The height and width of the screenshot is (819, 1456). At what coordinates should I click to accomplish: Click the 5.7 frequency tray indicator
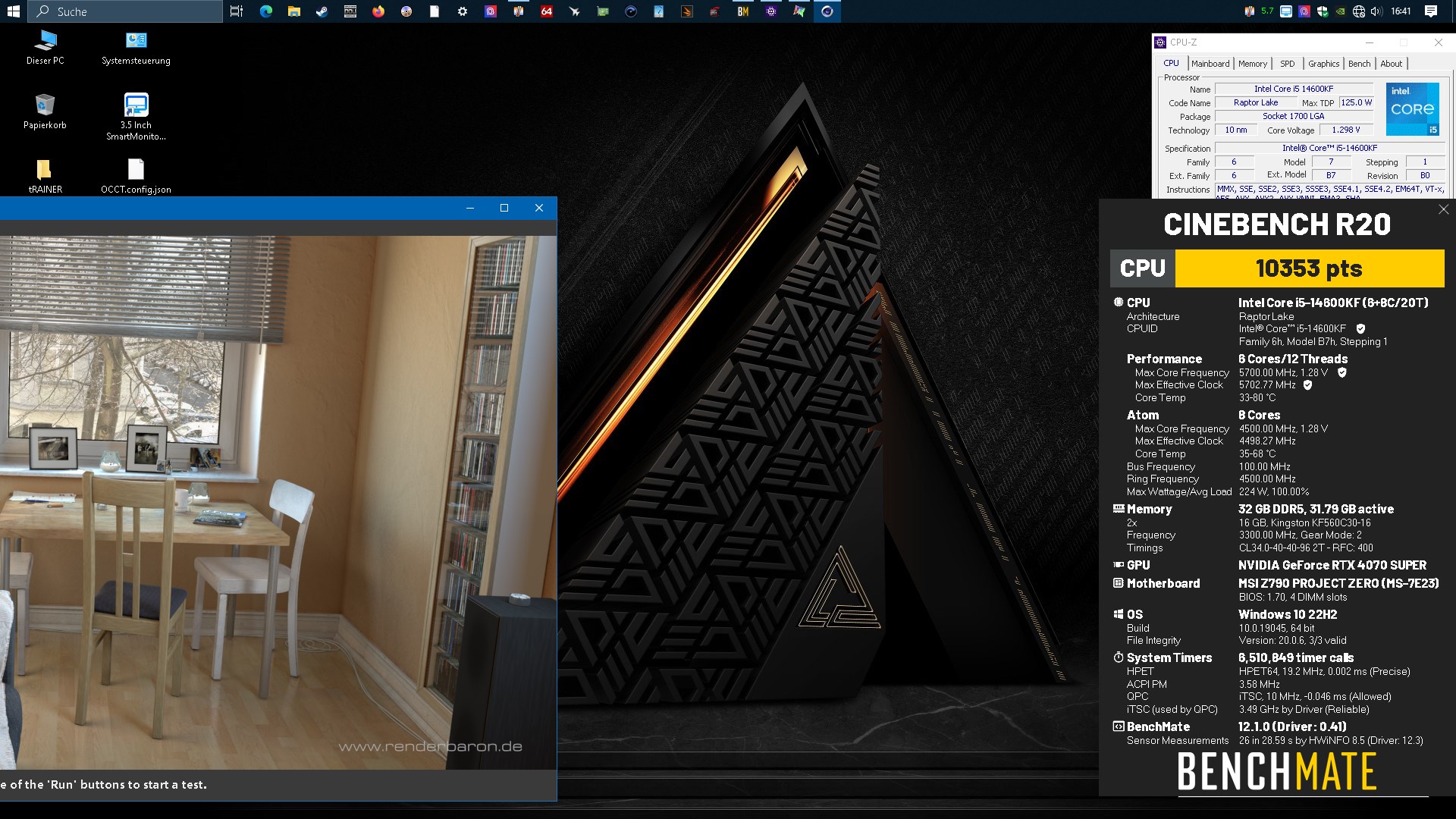[1267, 11]
